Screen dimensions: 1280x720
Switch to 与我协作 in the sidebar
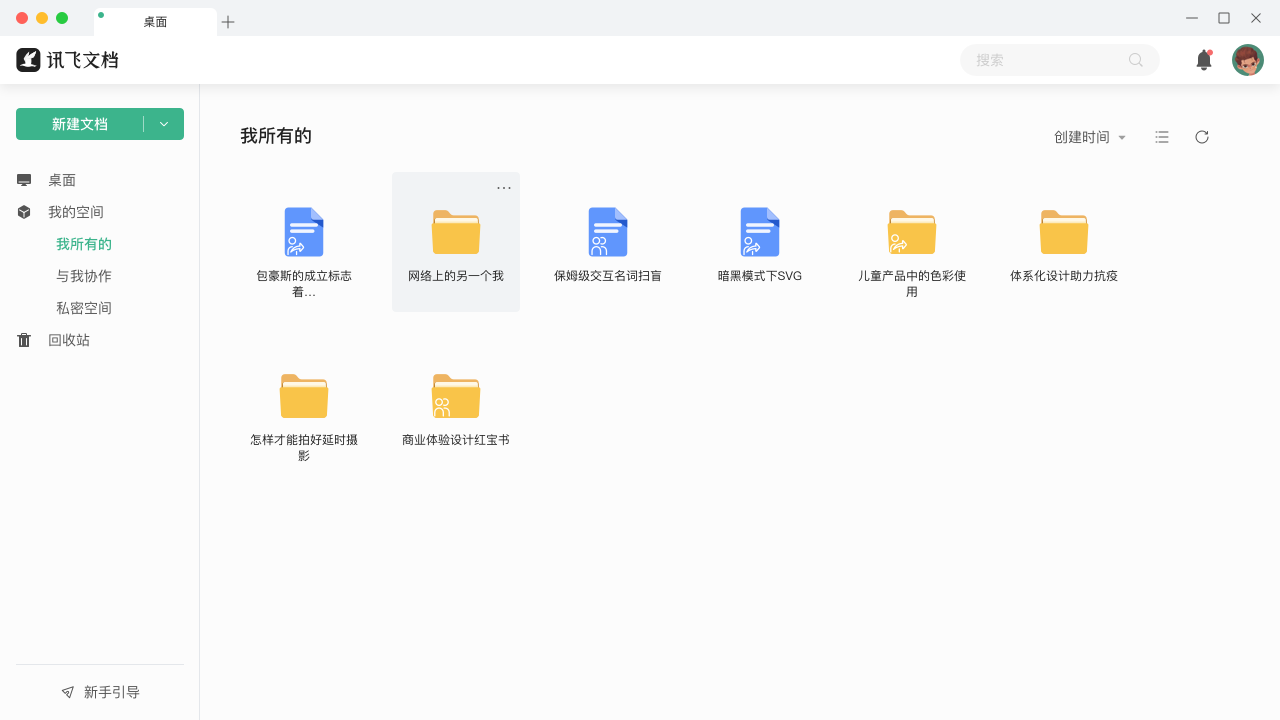(84, 275)
